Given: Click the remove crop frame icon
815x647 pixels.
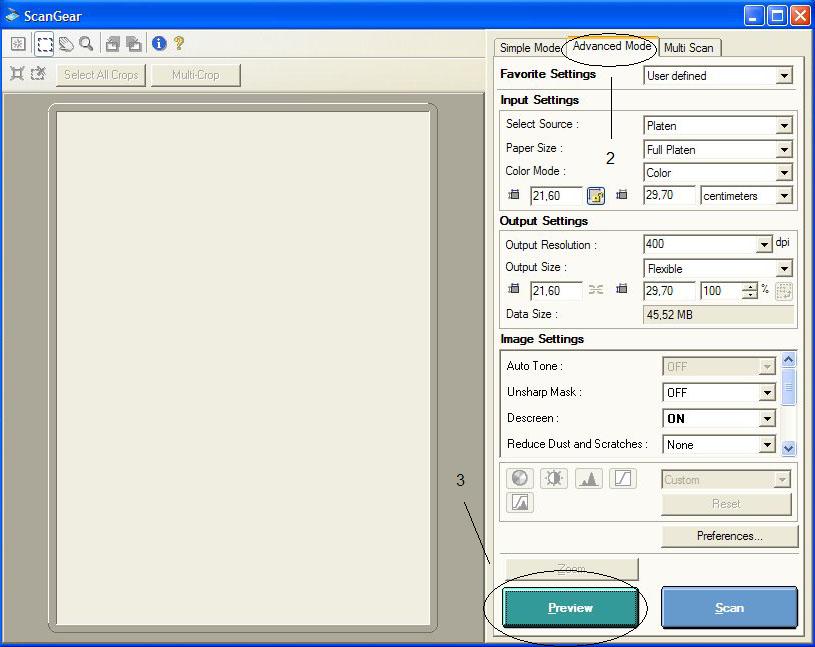Looking at the screenshot, I should [38, 74].
